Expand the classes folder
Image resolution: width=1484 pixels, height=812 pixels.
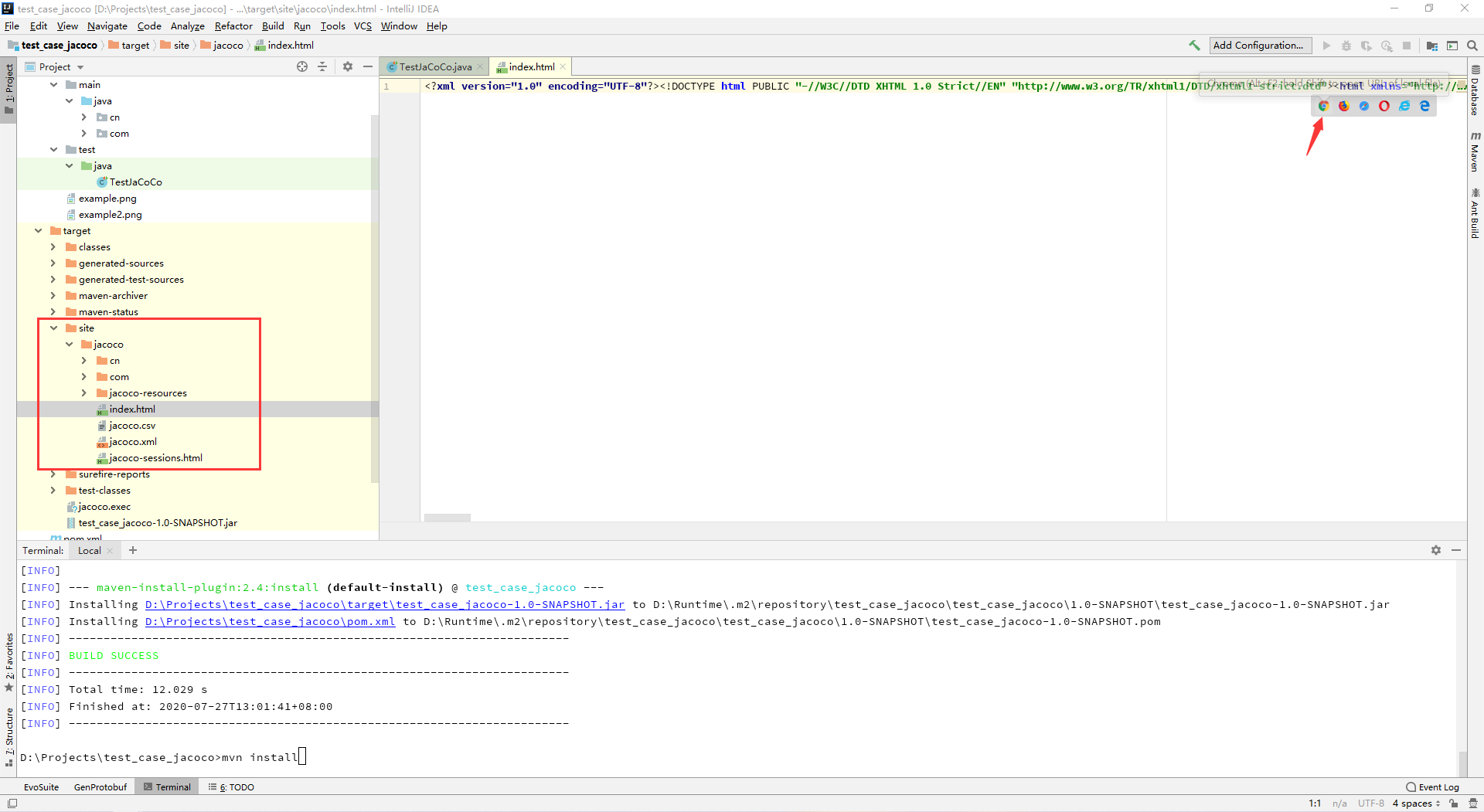tap(53, 247)
